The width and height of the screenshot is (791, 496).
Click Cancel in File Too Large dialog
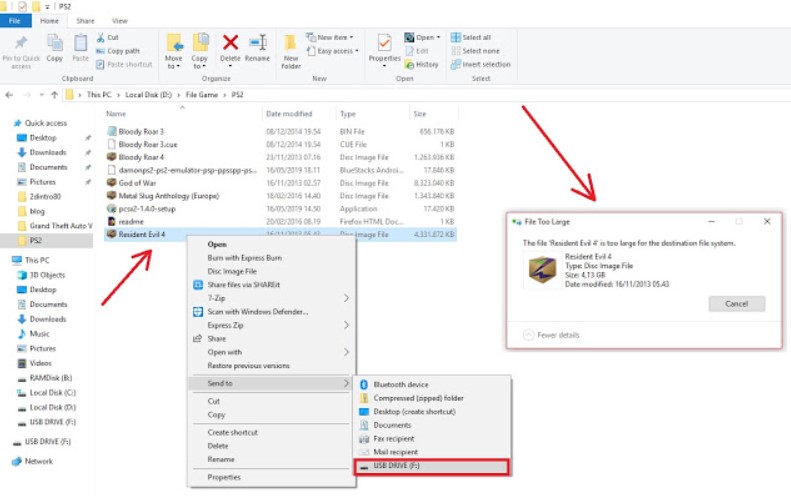pyautogui.click(x=737, y=304)
